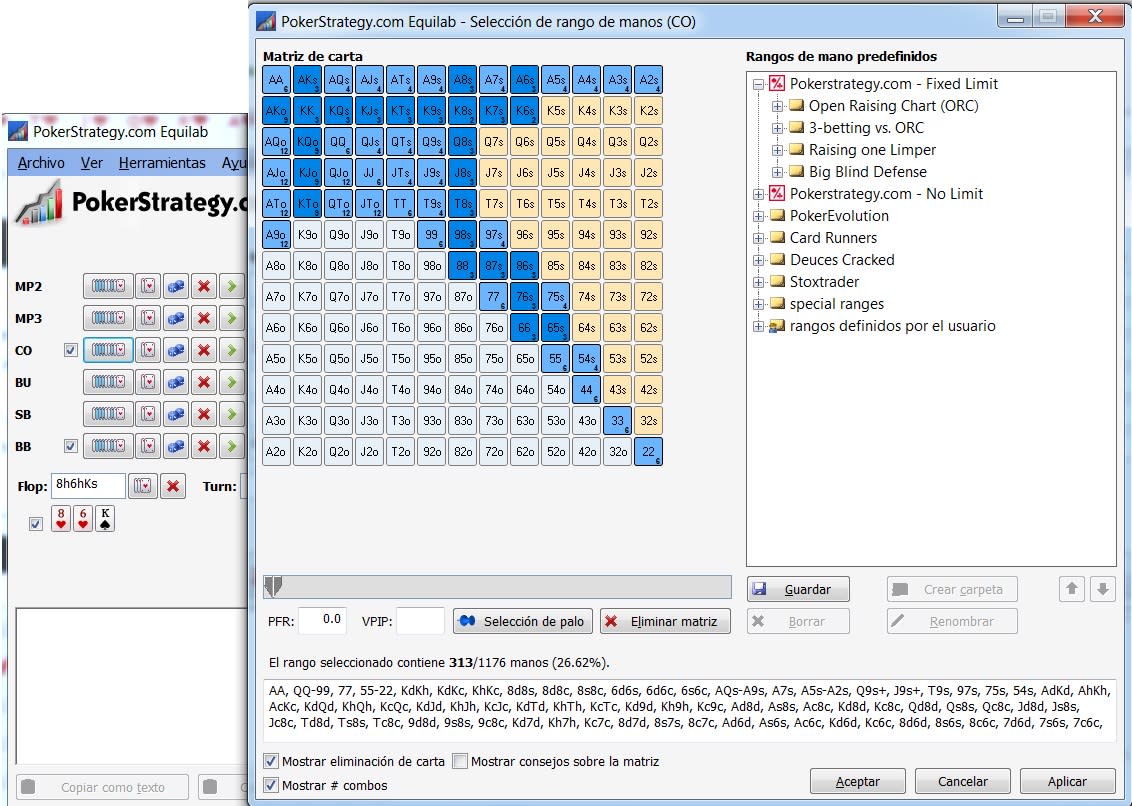This screenshot has width=1132, height=806.
Task: Select Stoxtrader range folder
Action: pos(824,282)
